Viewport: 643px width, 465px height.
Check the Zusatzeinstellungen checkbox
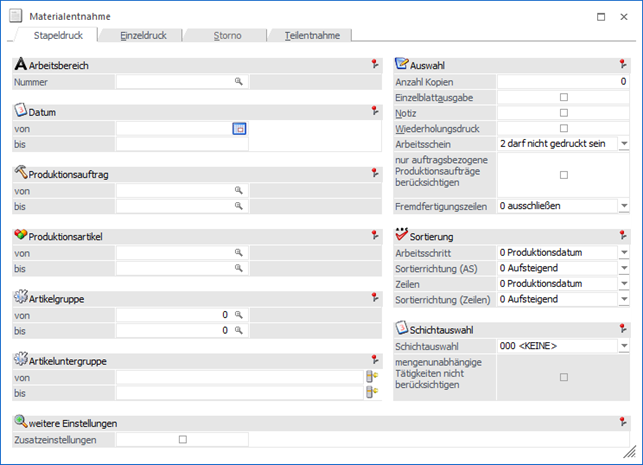[x=182, y=439]
